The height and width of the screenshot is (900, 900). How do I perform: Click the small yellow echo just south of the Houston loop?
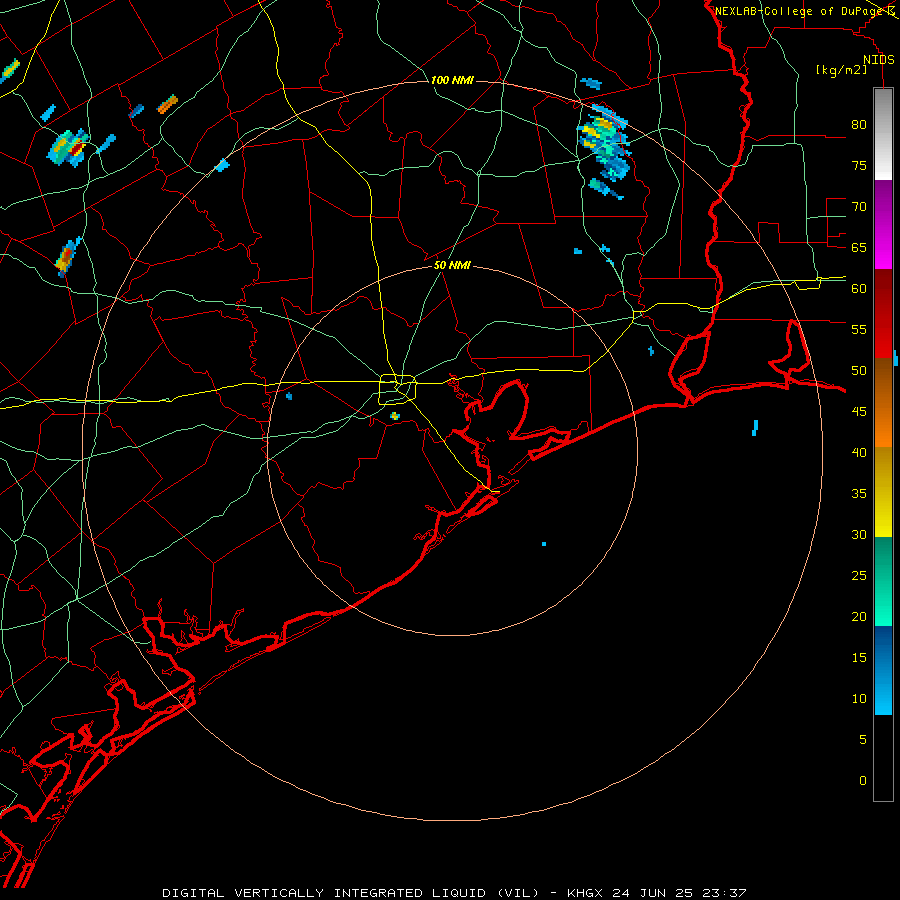[395, 416]
